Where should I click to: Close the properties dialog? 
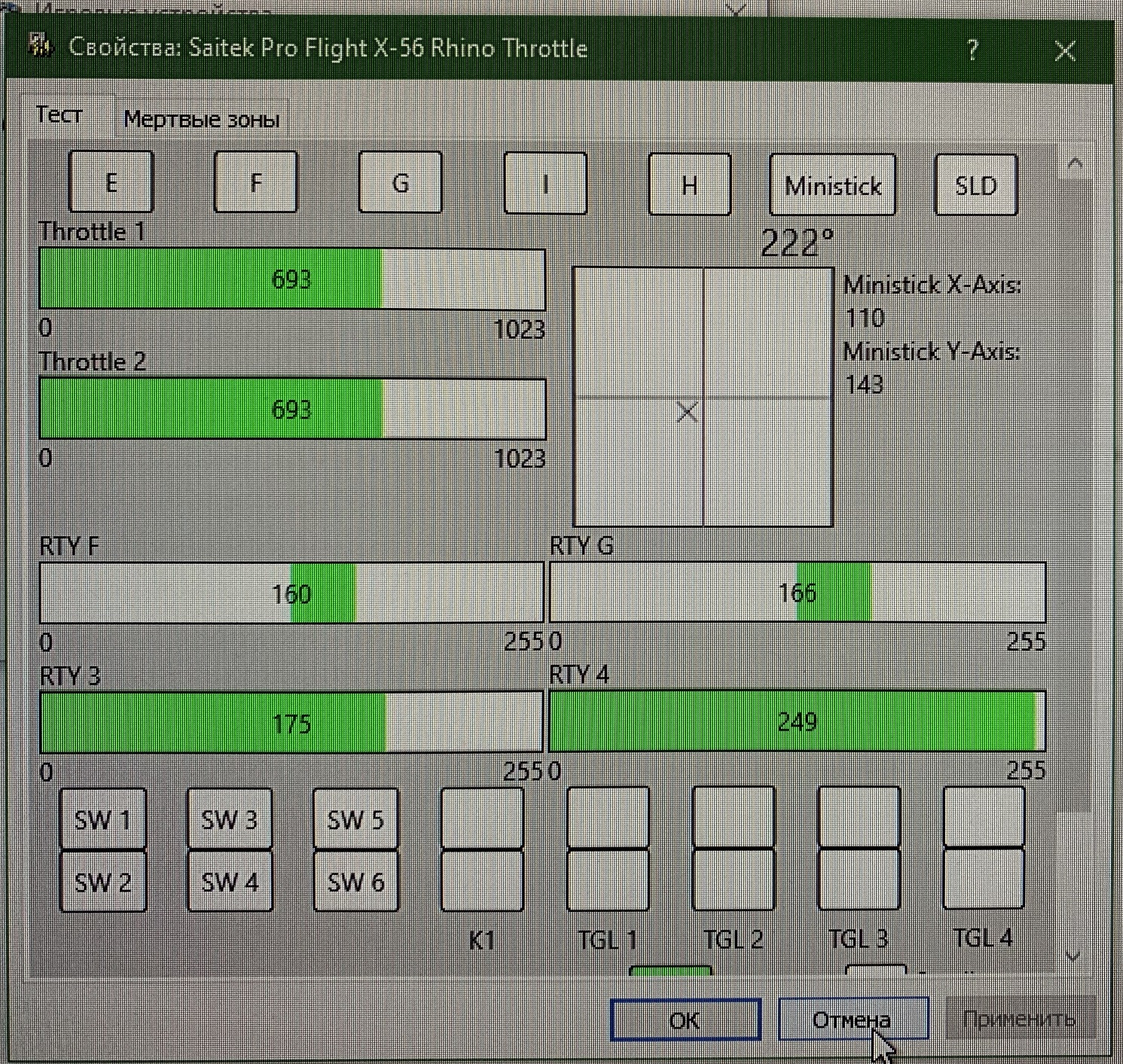pos(1065,51)
